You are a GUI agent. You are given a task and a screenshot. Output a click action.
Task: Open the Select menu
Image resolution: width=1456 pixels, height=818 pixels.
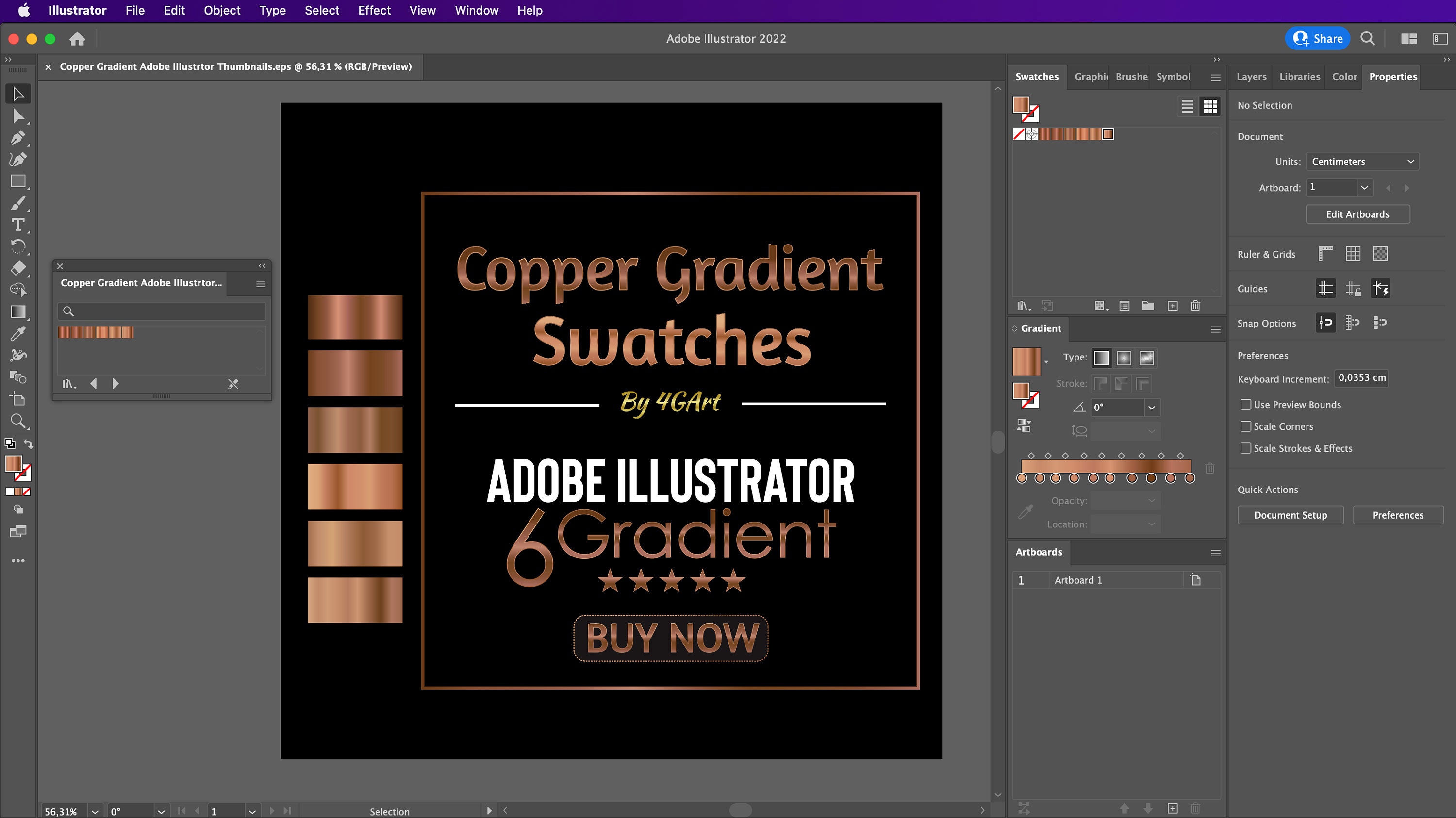pos(322,10)
